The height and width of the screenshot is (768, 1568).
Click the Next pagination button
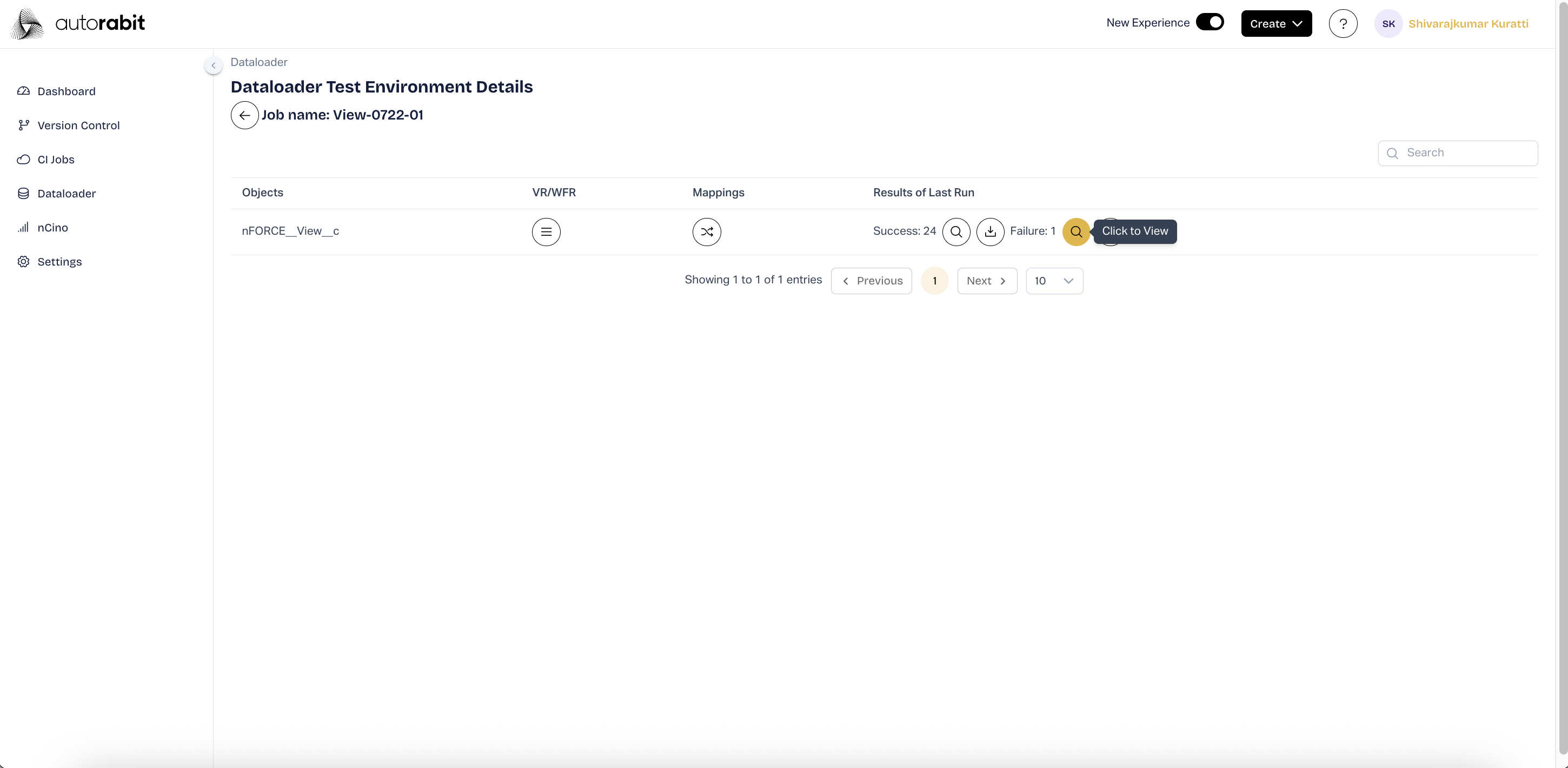[x=986, y=281]
